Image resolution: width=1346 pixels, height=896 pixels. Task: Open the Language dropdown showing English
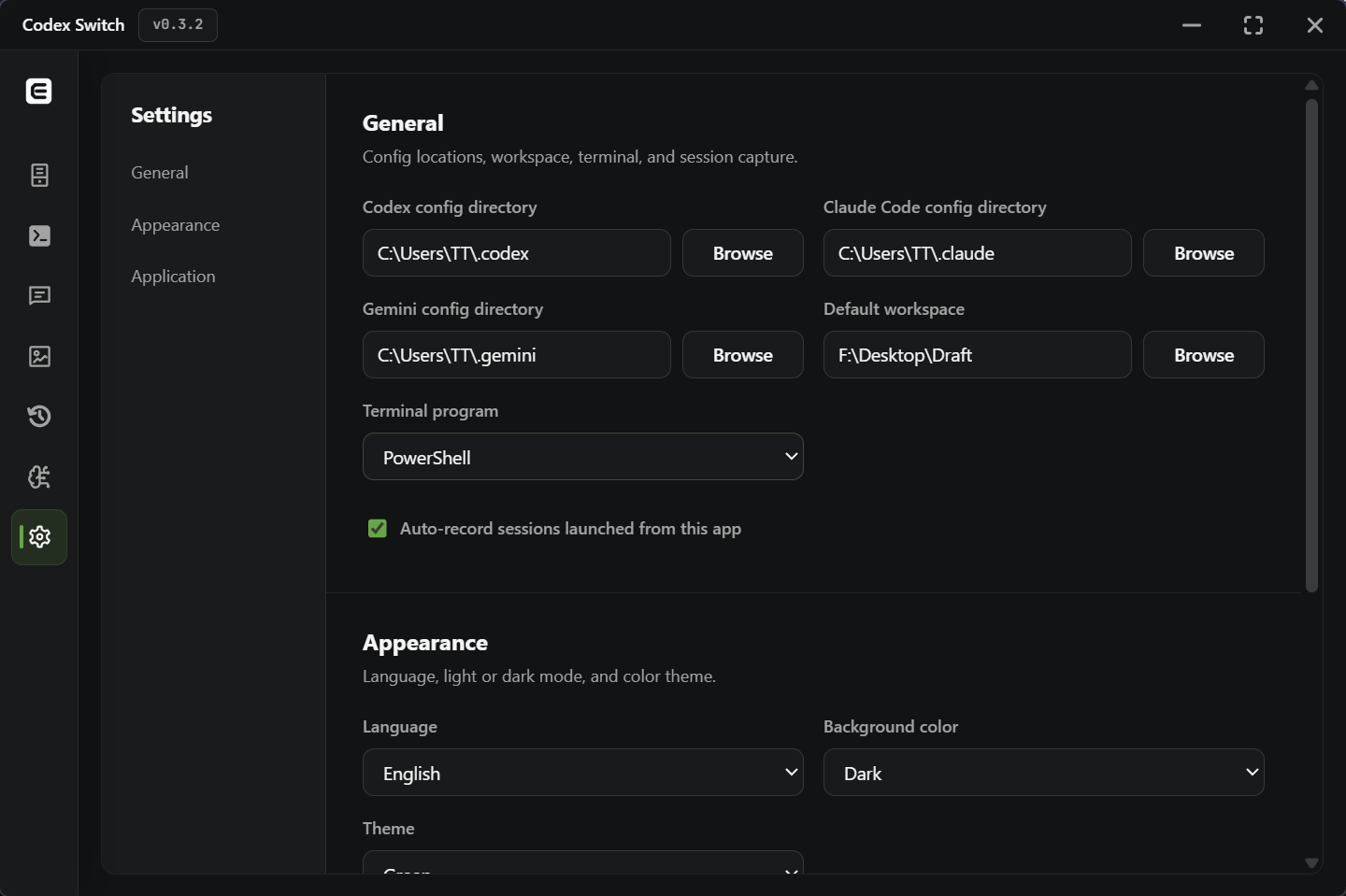coord(583,773)
